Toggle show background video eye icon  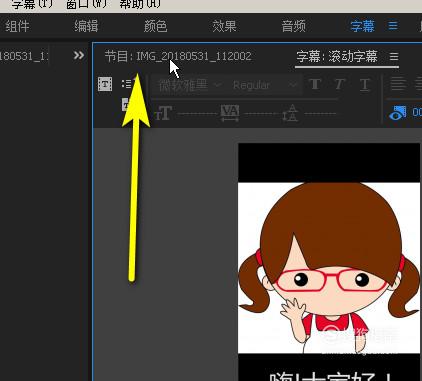click(x=398, y=113)
